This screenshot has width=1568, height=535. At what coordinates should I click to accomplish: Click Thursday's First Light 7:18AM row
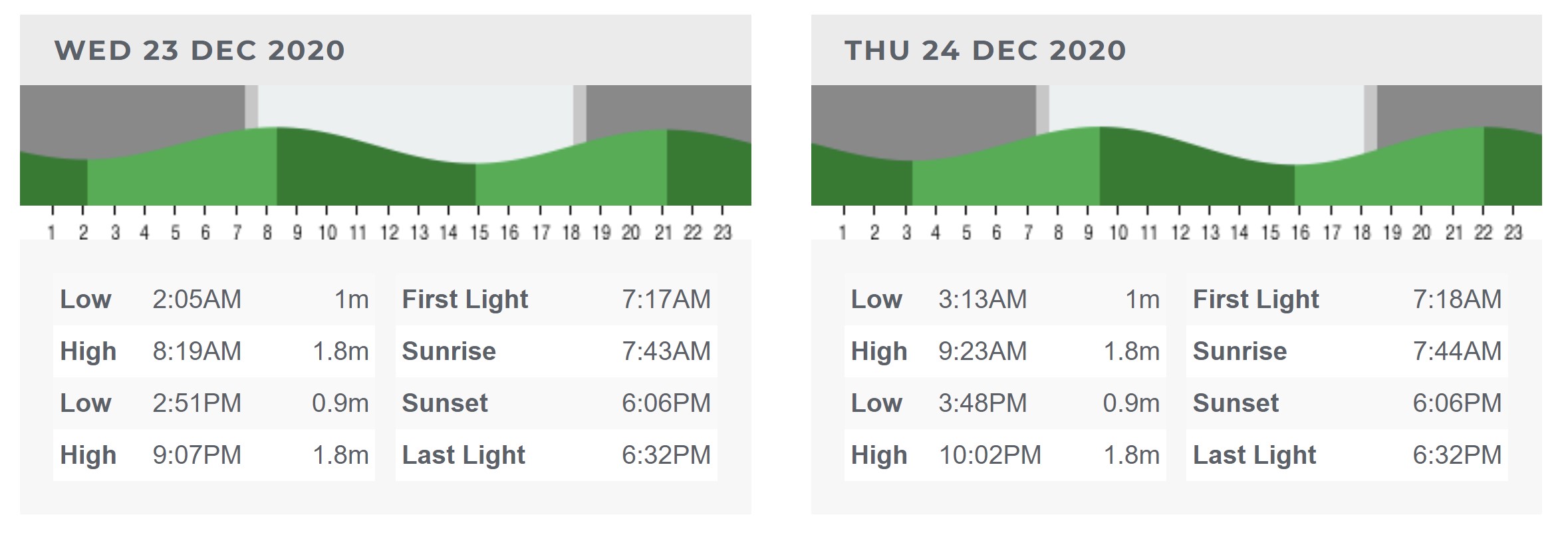point(1347,299)
